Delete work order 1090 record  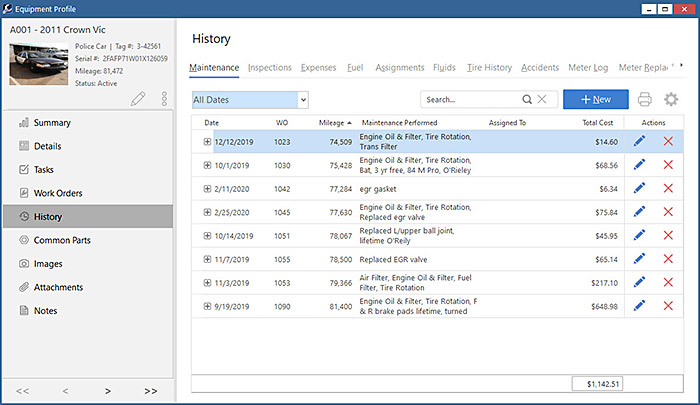point(668,306)
